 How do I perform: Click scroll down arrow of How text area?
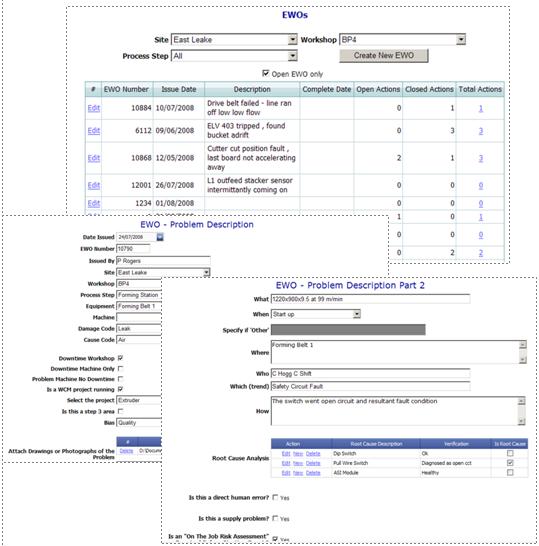click(x=521, y=421)
